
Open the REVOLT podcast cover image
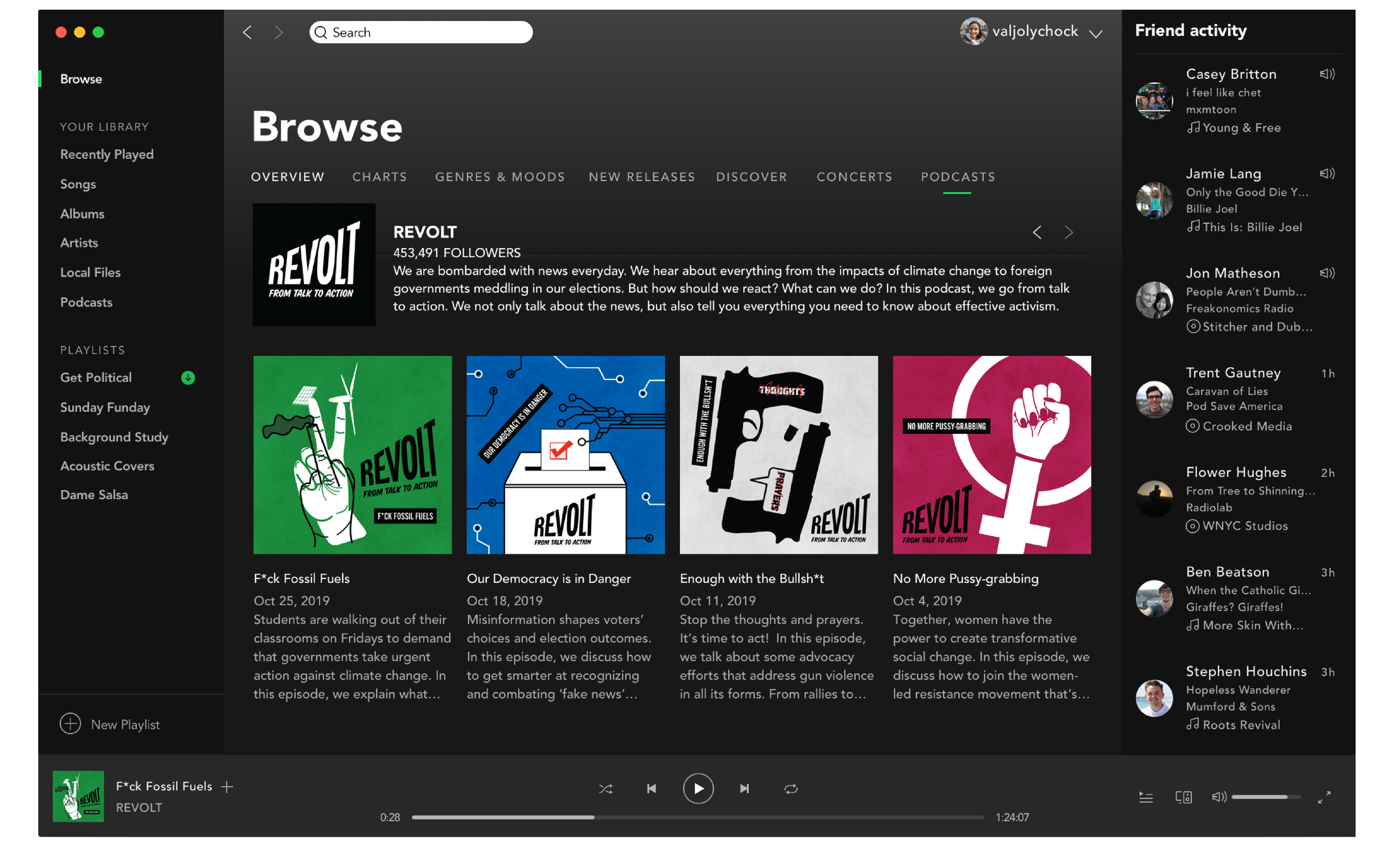[x=314, y=265]
